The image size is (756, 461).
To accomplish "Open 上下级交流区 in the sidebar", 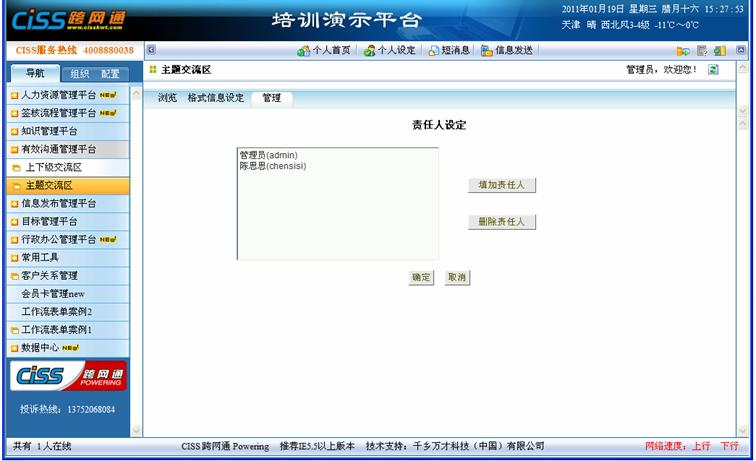I will 53,167.
